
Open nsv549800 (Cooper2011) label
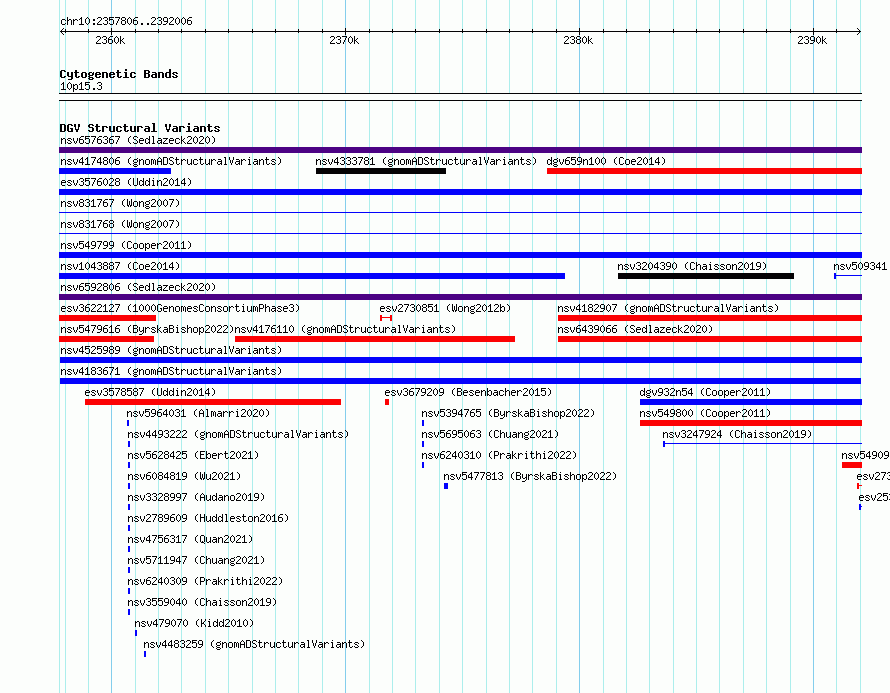tap(705, 413)
